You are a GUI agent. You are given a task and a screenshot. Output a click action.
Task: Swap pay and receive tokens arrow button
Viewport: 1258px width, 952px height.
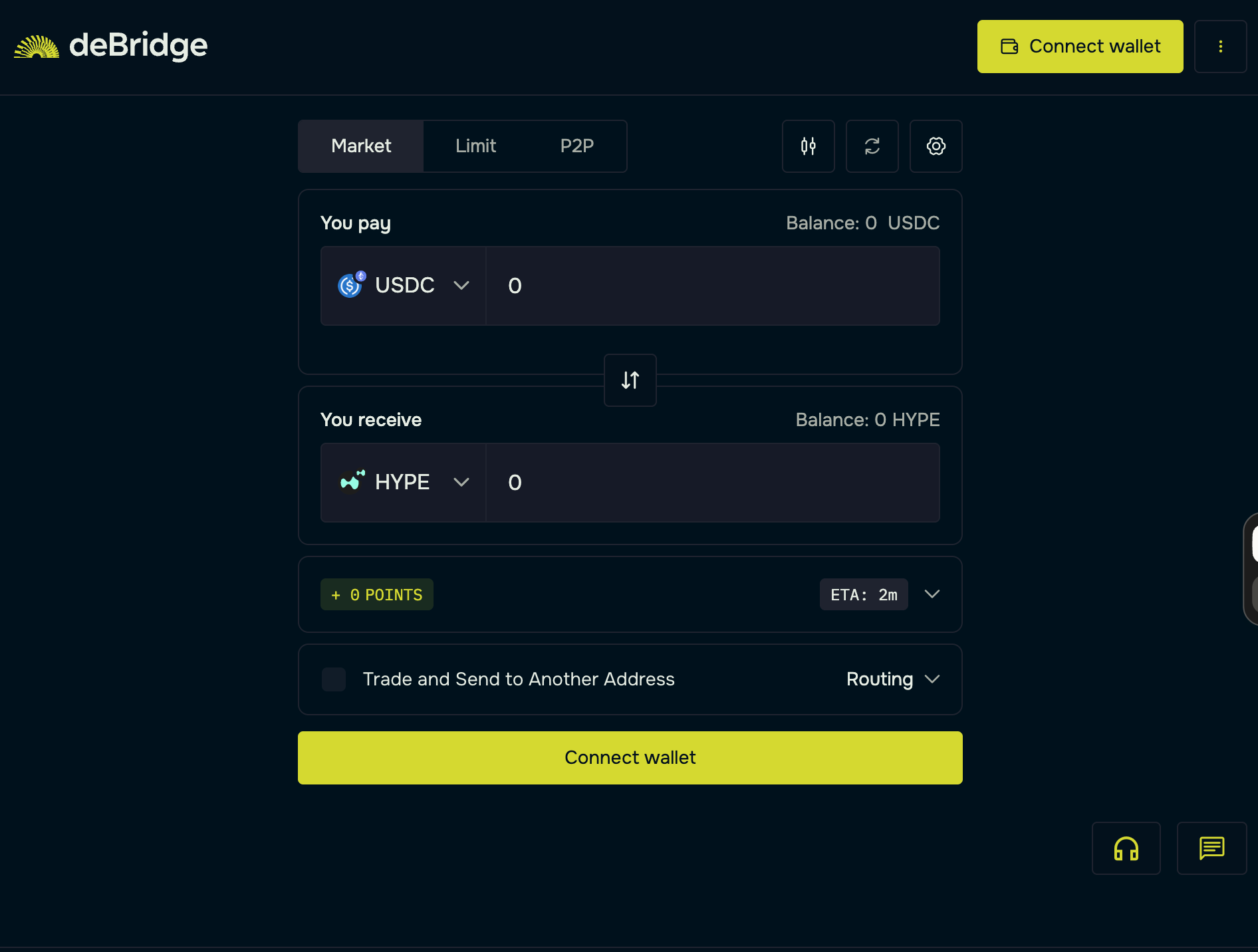[630, 380]
